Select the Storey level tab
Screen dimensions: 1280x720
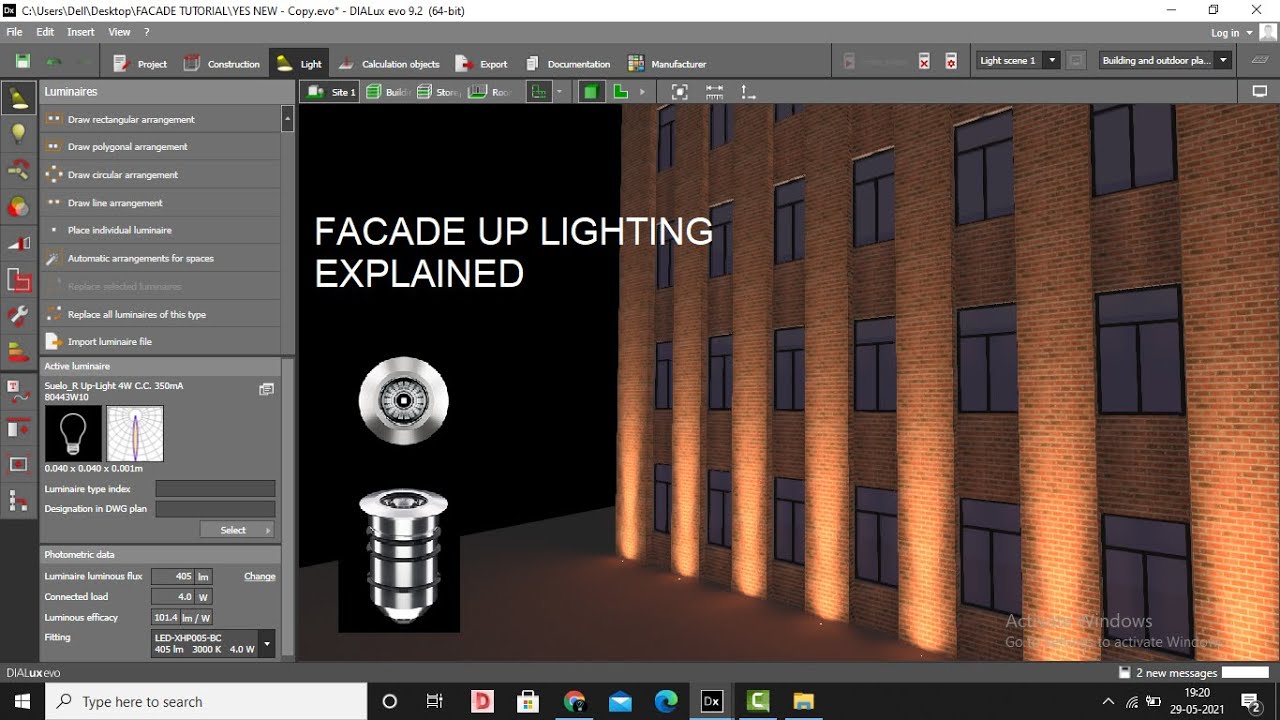438,92
